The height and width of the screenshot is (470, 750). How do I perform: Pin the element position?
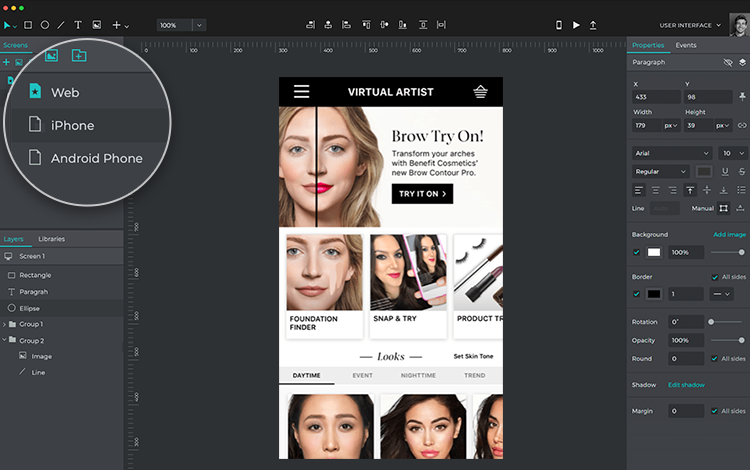(742, 97)
